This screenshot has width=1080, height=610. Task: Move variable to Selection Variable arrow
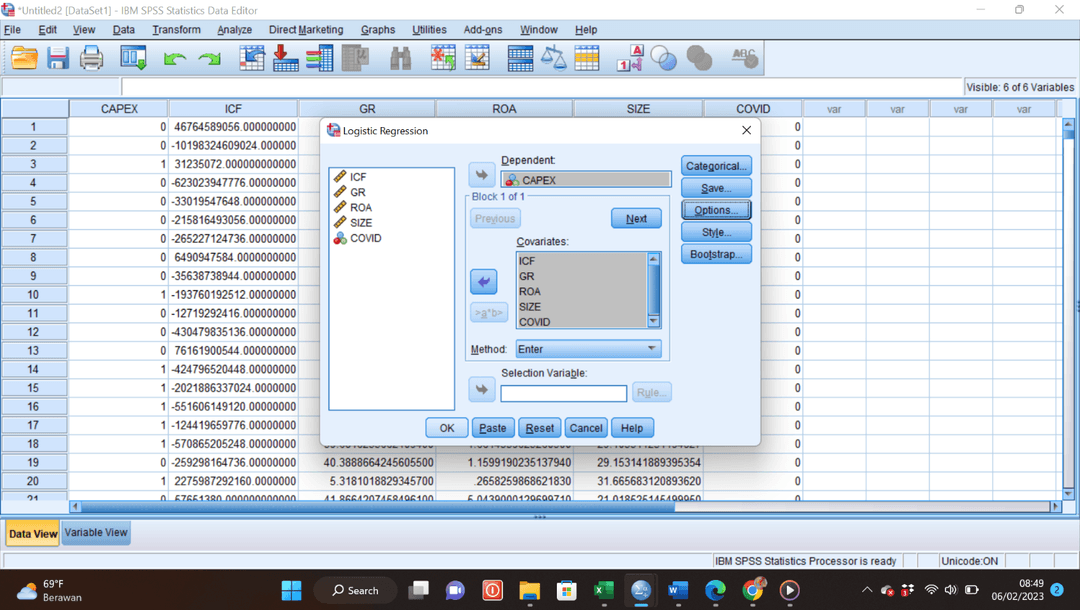tap(481, 390)
